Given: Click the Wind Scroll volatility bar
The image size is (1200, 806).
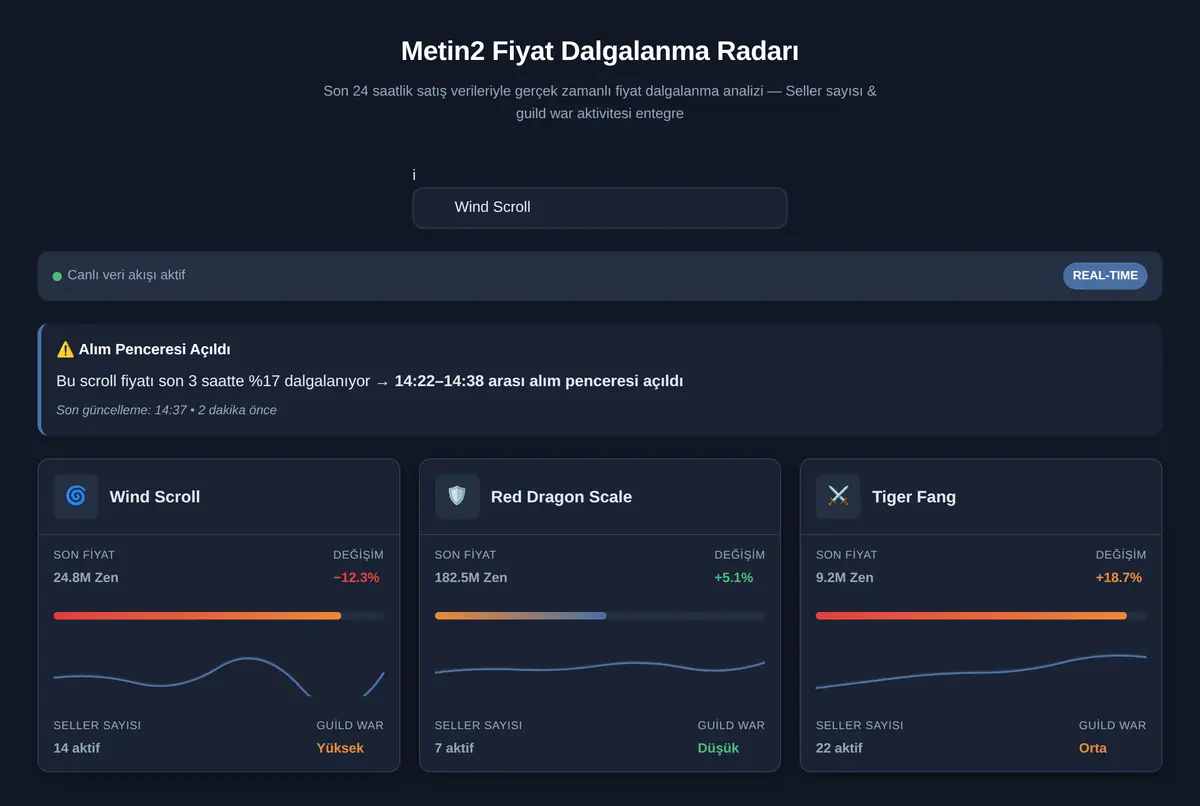Looking at the screenshot, I should point(219,616).
